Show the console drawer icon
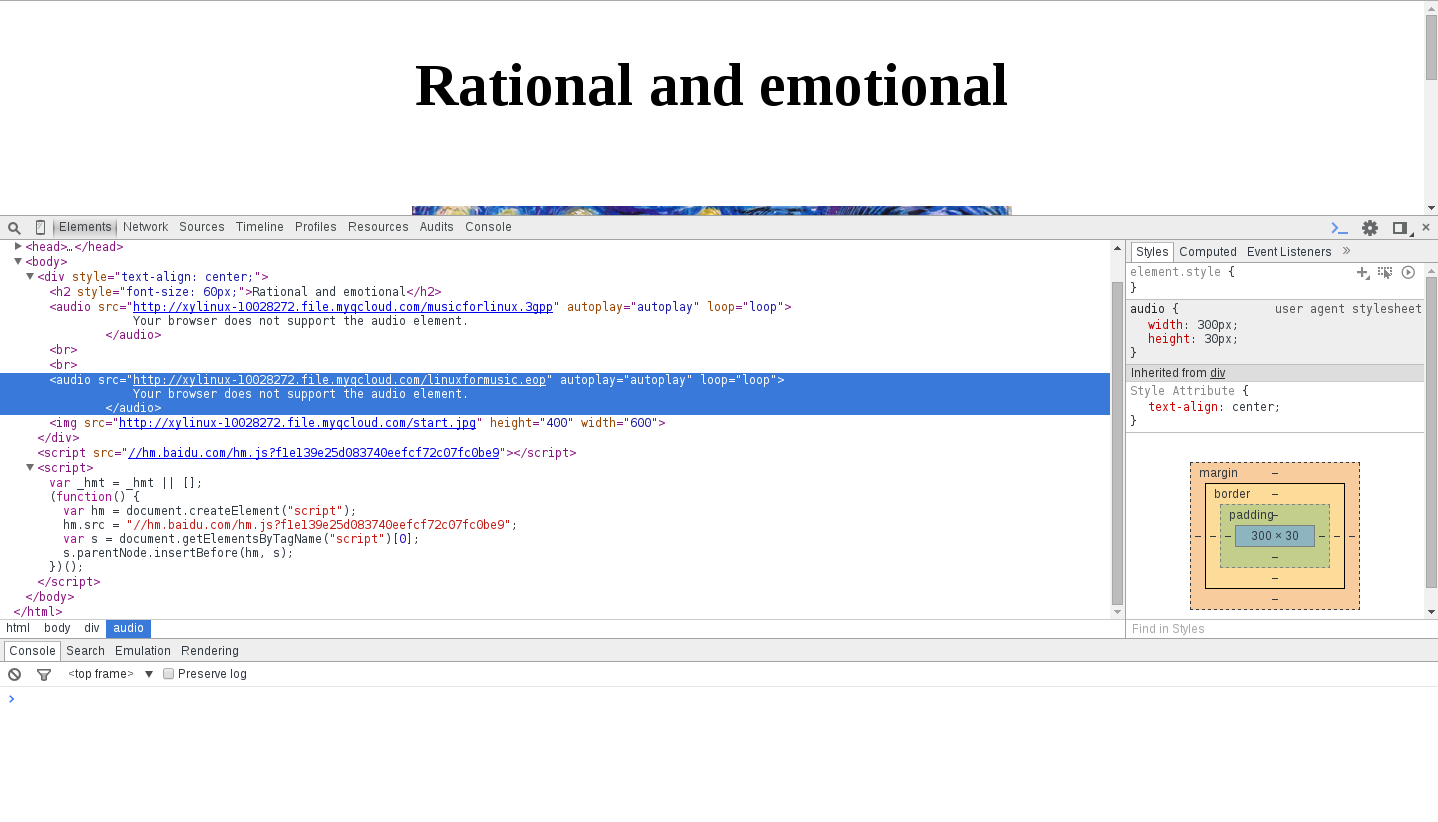This screenshot has height=822, width=1438. [x=1339, y=228]
